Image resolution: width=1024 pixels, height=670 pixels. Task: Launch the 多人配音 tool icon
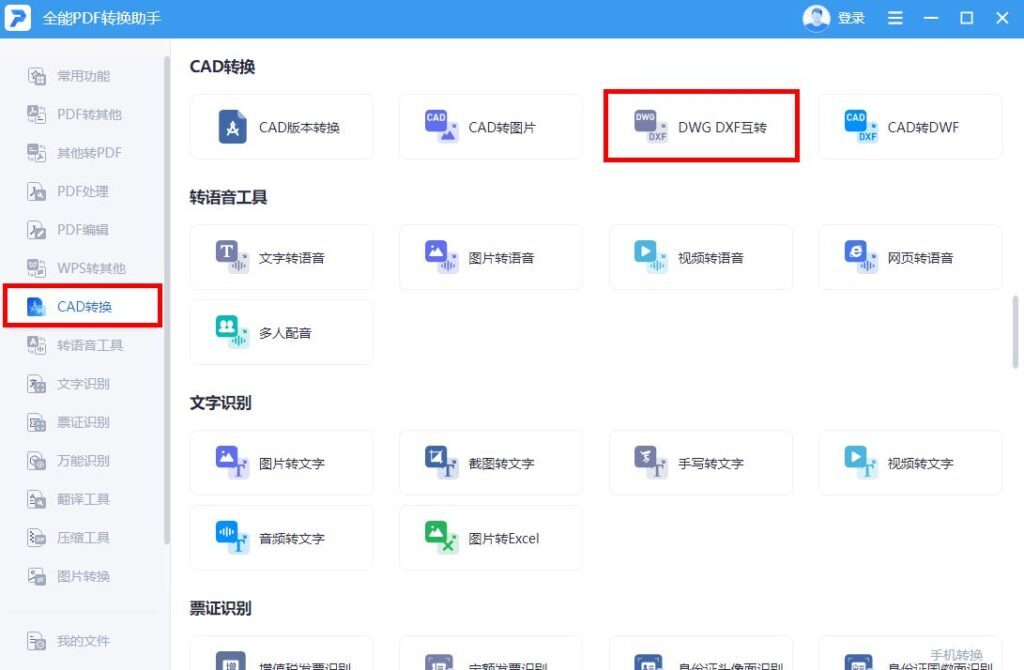[x=232, y=332]
